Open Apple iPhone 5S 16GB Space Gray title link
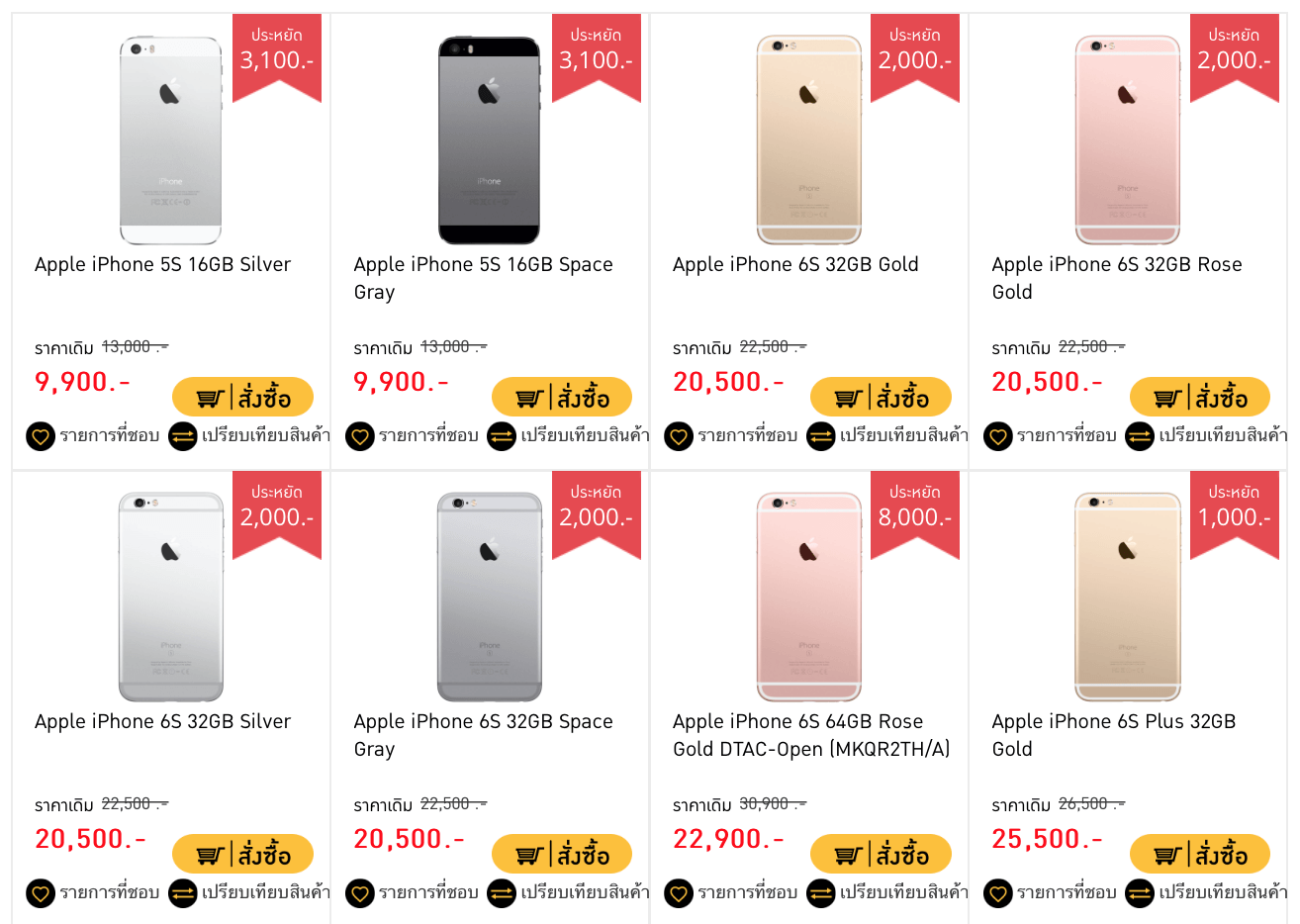1300x924 pixels. 484,278
